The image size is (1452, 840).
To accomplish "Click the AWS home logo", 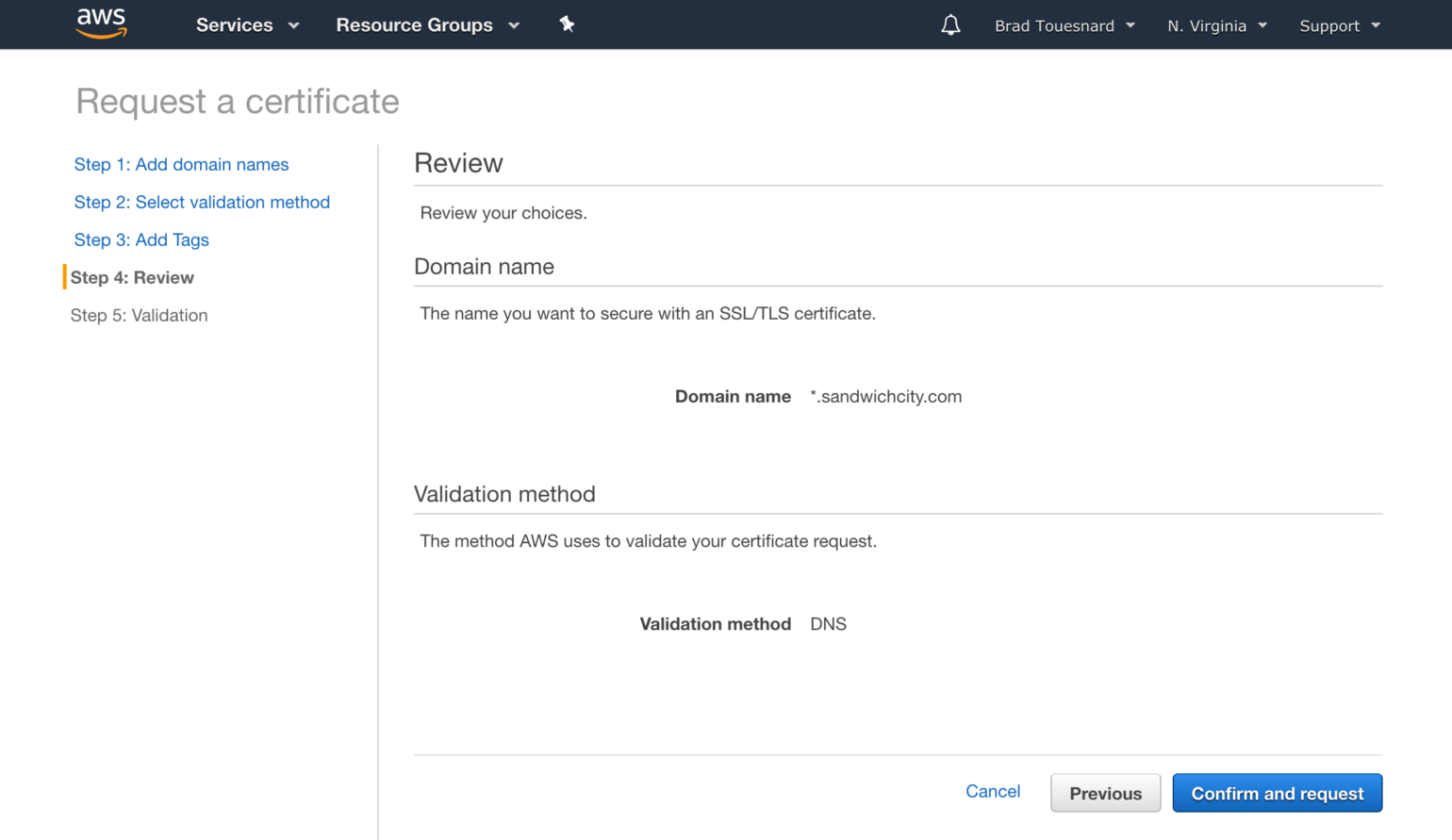I will pos(101,23).
